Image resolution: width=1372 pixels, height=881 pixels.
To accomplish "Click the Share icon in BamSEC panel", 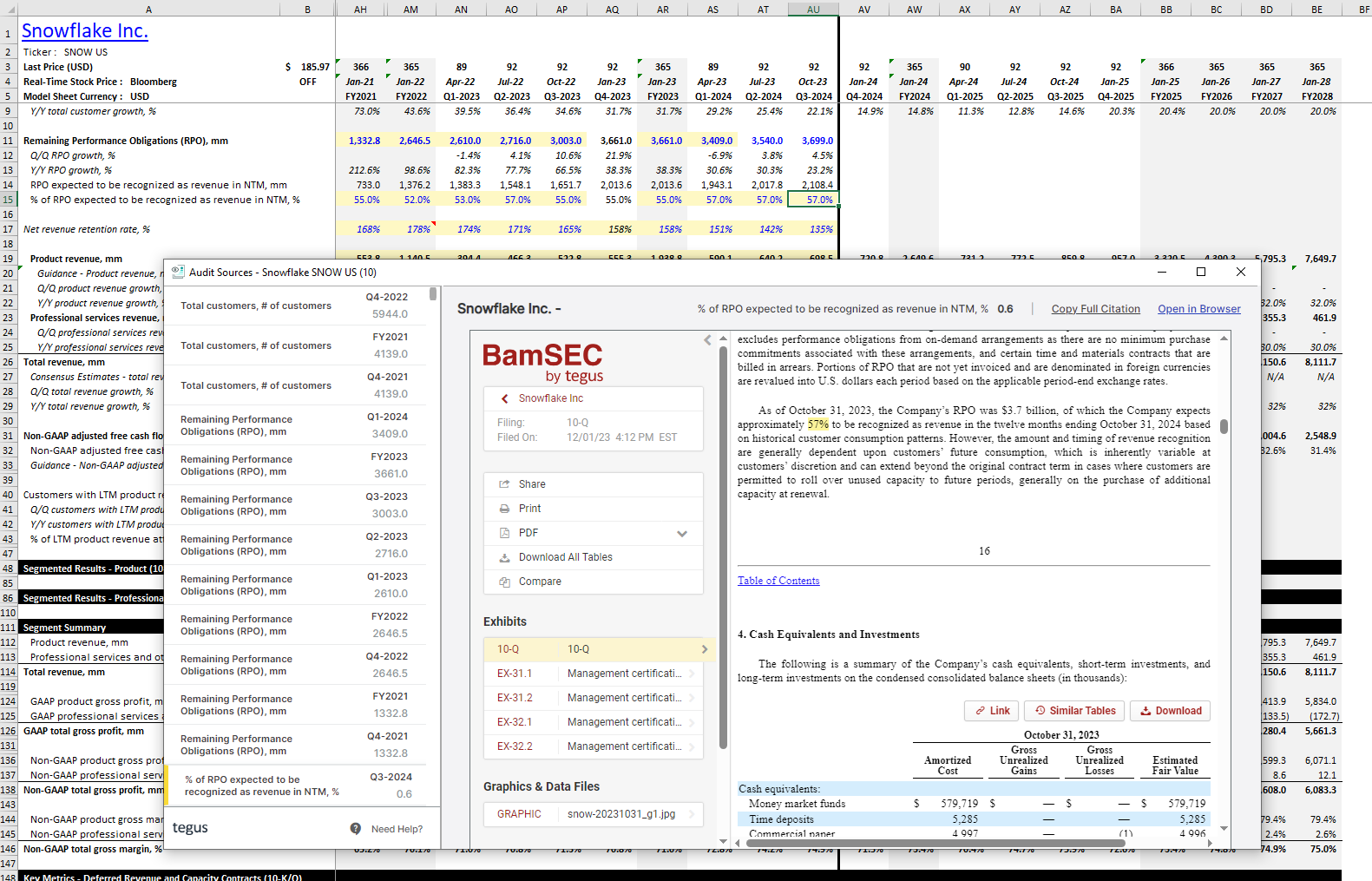I will pyautogui.click(x=504, y=484).
